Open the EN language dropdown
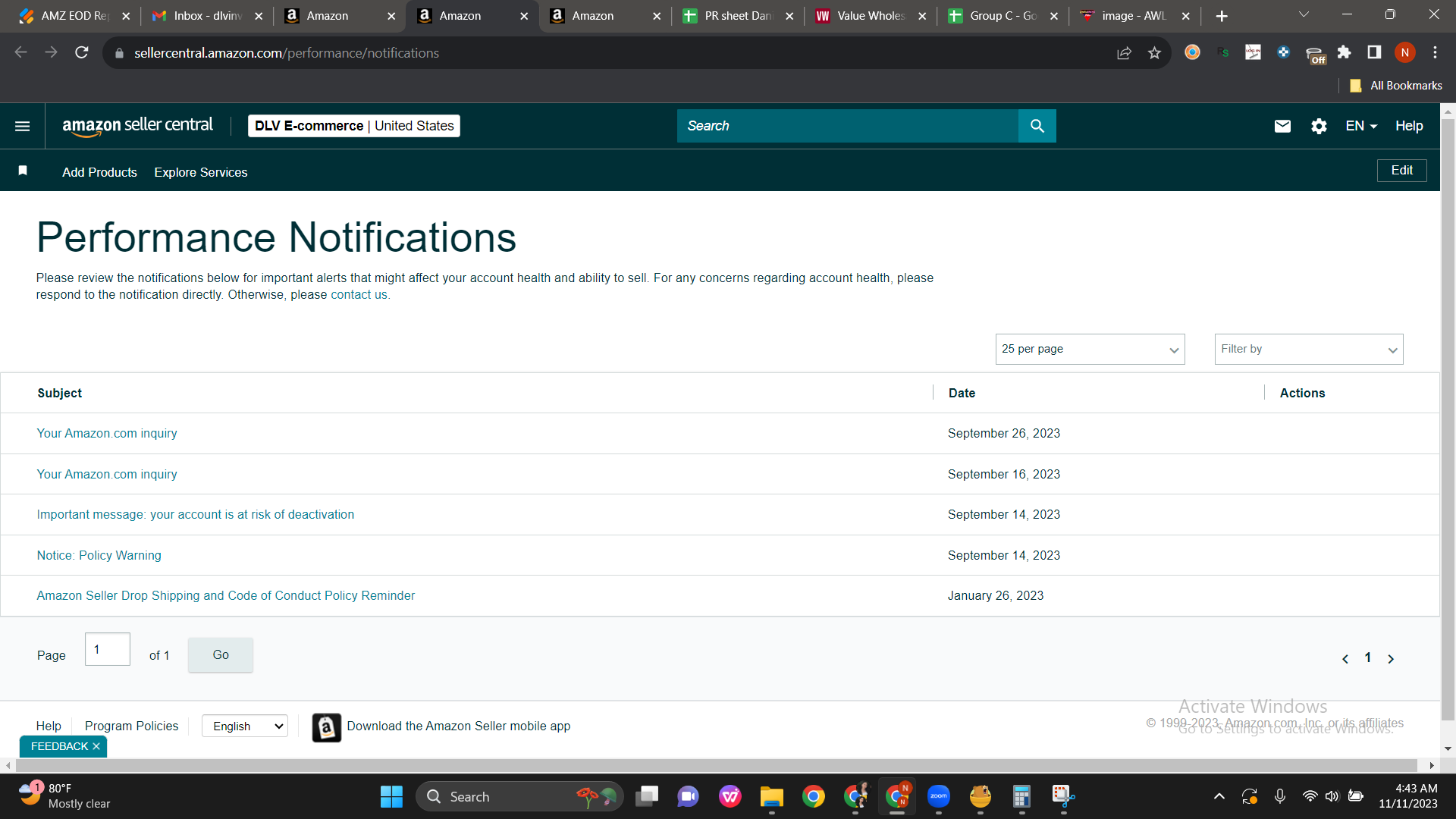The height and width of the screenshot is (819, 1456). (x=1361, y=126)
